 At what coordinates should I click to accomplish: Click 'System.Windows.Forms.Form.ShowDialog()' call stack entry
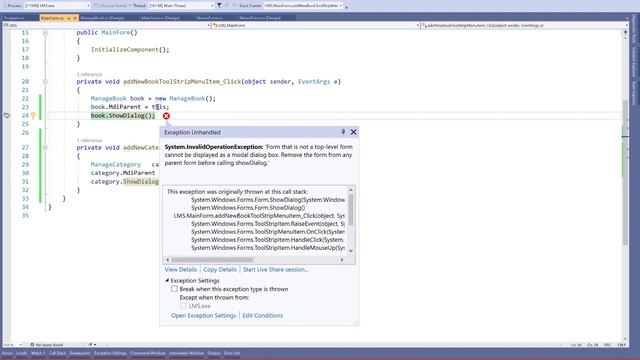[x=248, y=208]
